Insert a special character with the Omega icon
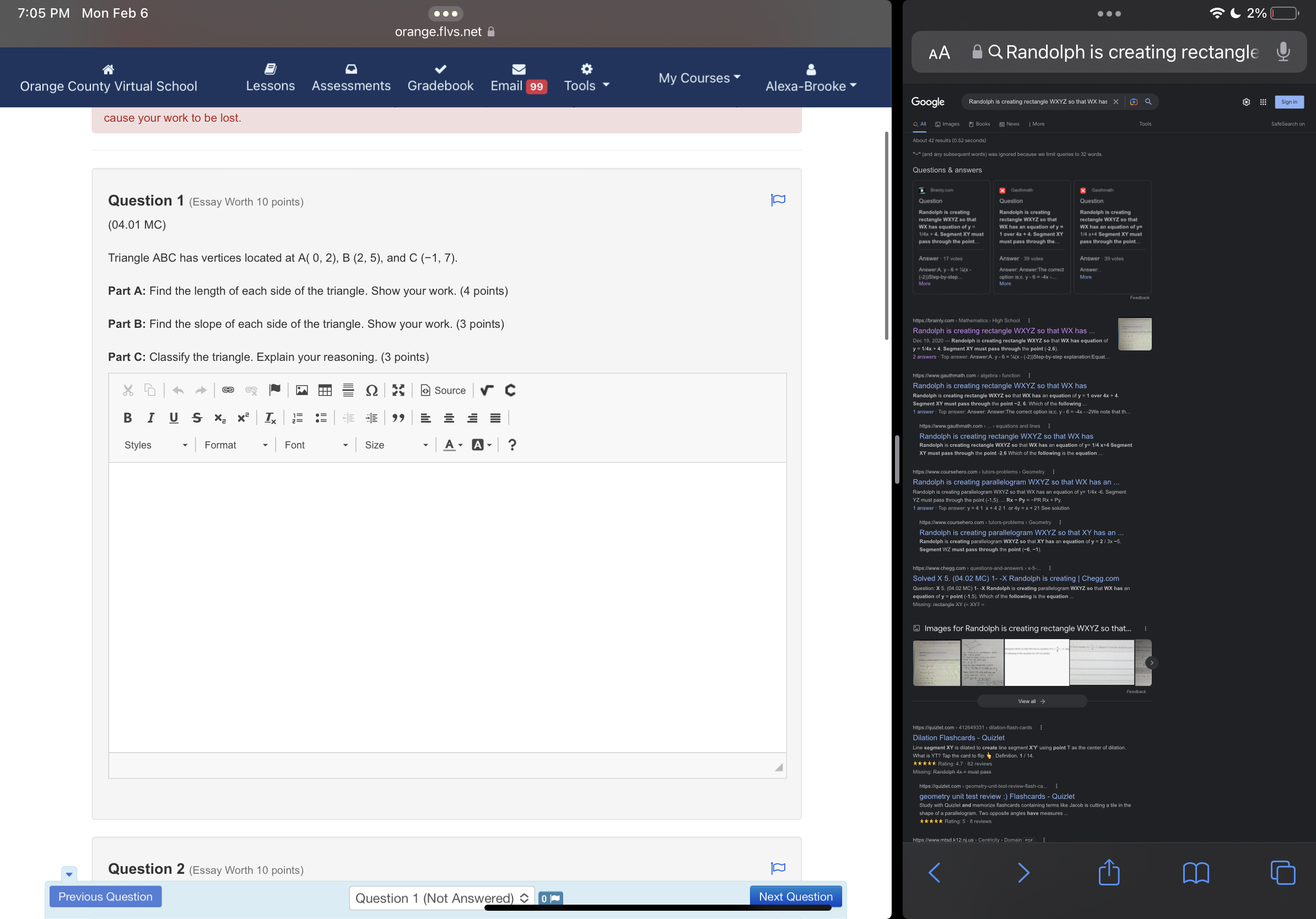The image size is (1316, 919). pos(371,390)
